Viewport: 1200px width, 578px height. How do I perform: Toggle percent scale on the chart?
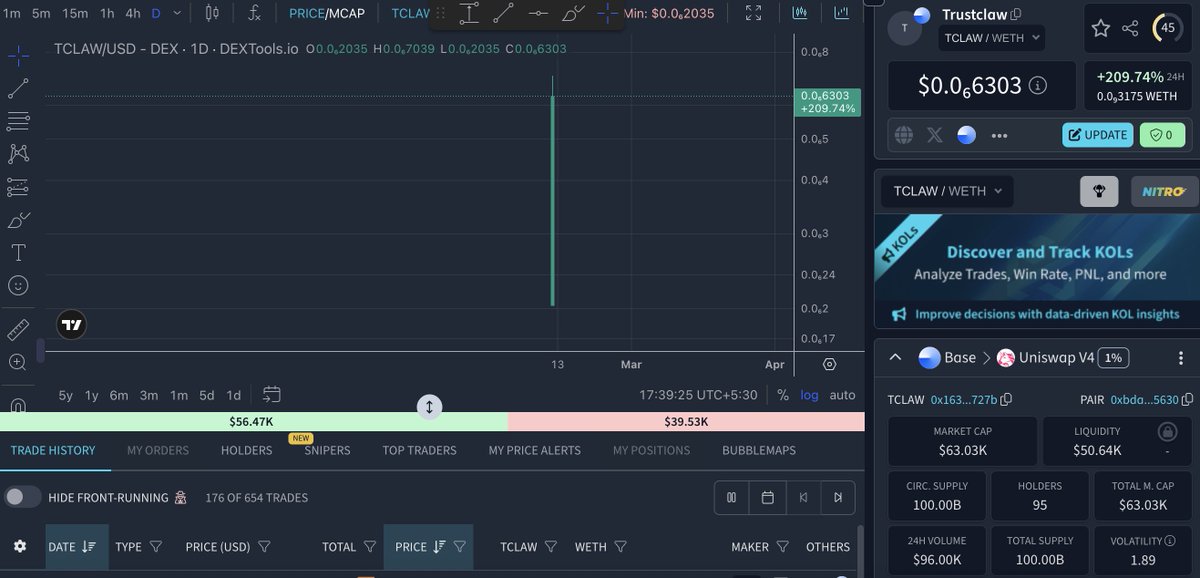pos(782,395)
